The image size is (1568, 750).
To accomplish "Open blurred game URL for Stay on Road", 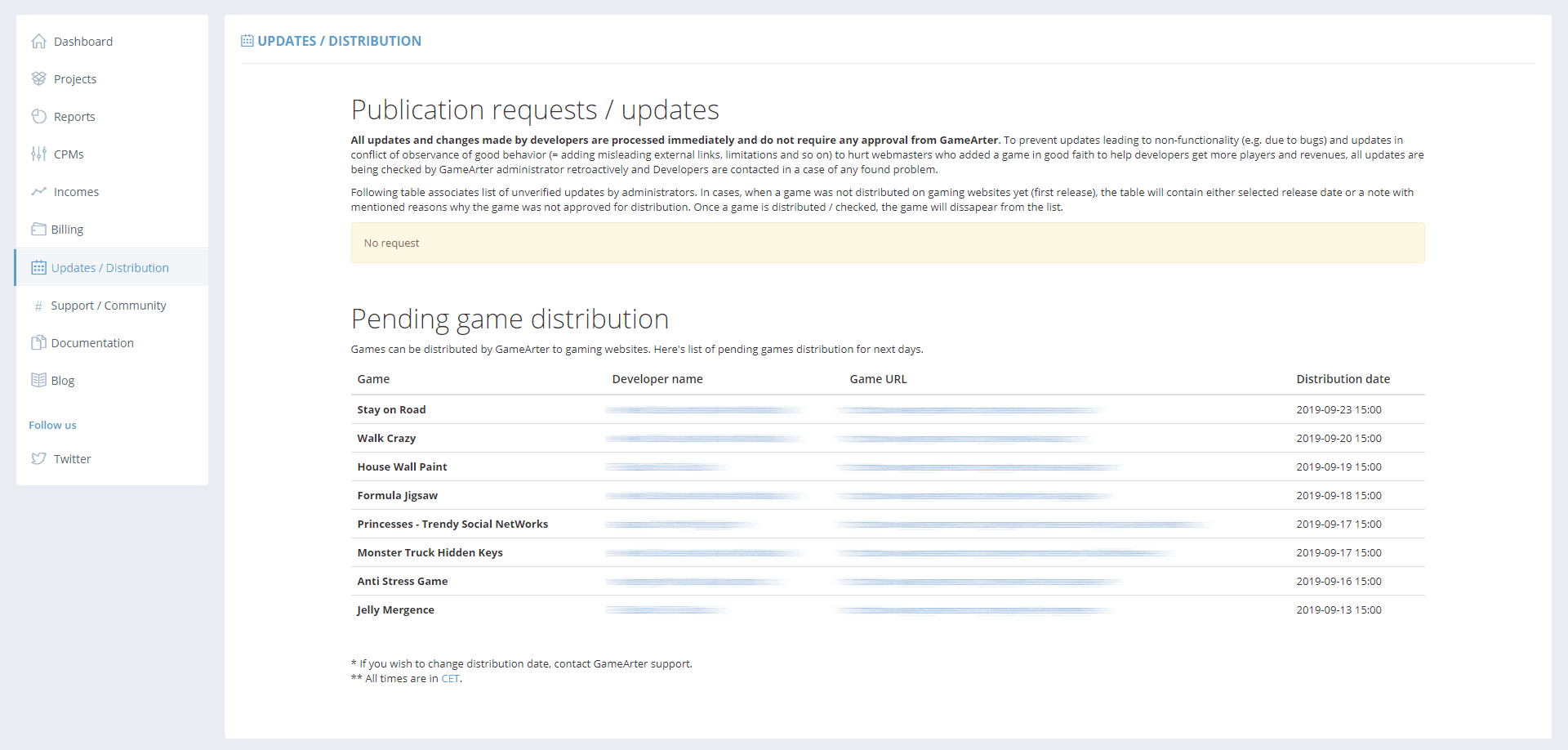I will 969,409.
